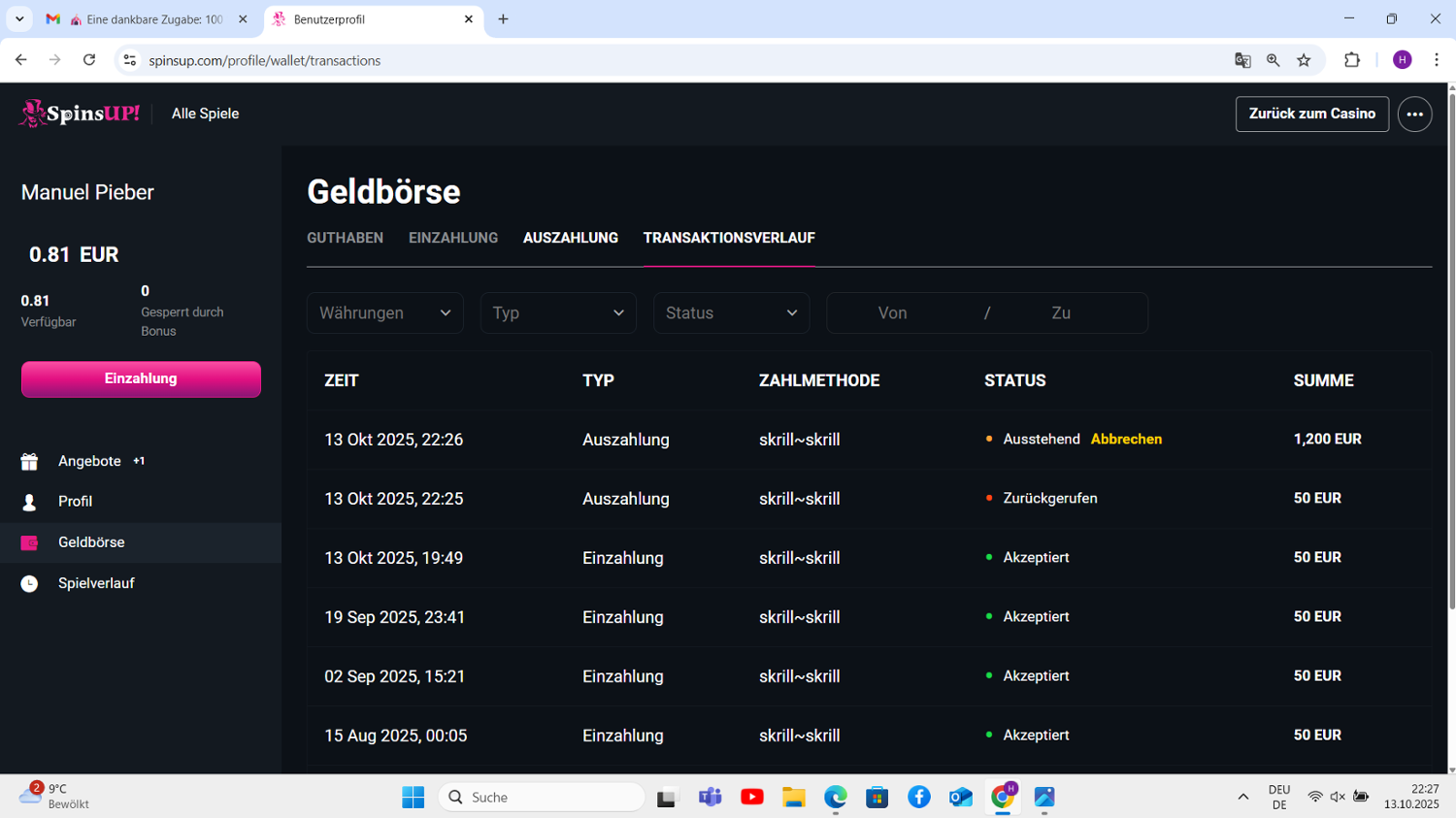1456x818 pixels.
Task: Click the Zurück zum Casino button
Action: tap(1311, 115)
